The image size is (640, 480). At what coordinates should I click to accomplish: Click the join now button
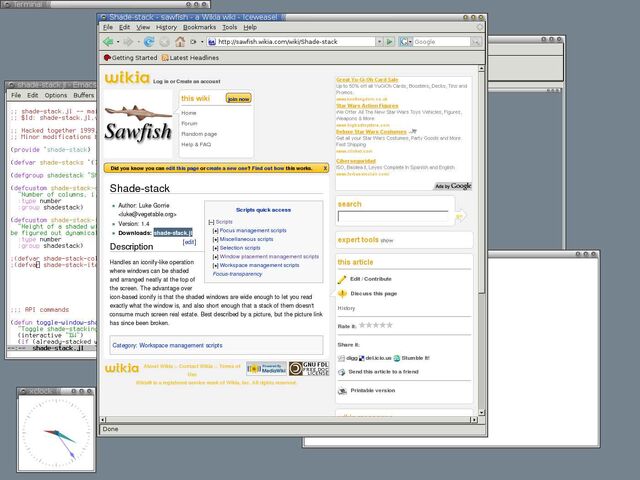238,99
